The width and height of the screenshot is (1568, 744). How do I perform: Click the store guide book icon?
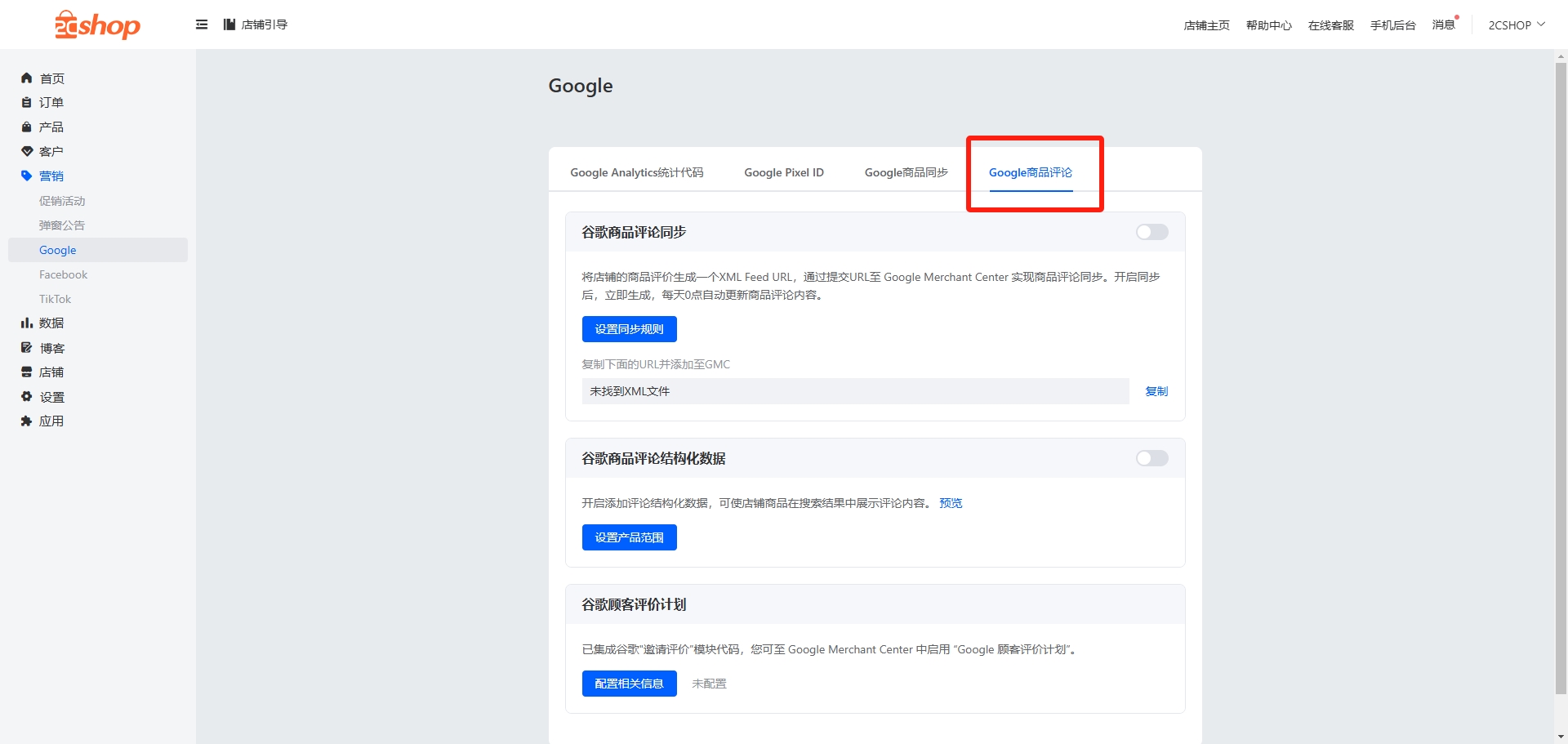229,25
